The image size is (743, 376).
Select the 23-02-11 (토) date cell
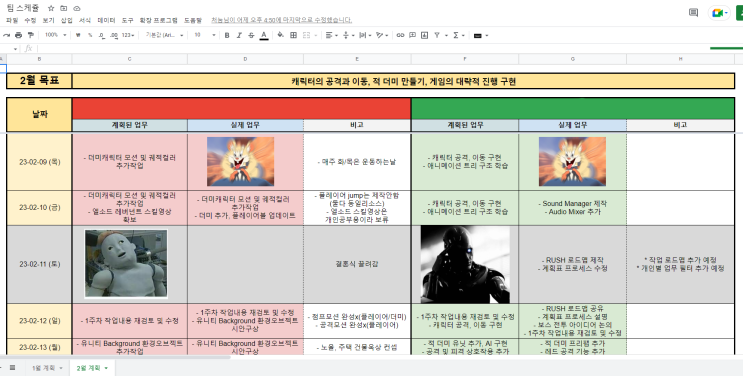(39, 264)
